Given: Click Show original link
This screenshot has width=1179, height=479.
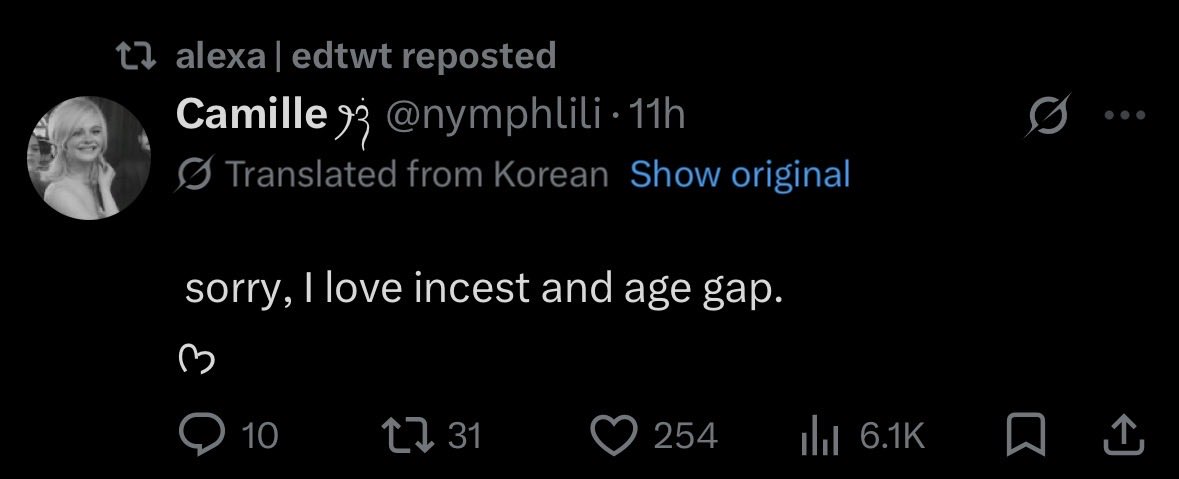Looking at the screenshot, I should coord(740,174).
